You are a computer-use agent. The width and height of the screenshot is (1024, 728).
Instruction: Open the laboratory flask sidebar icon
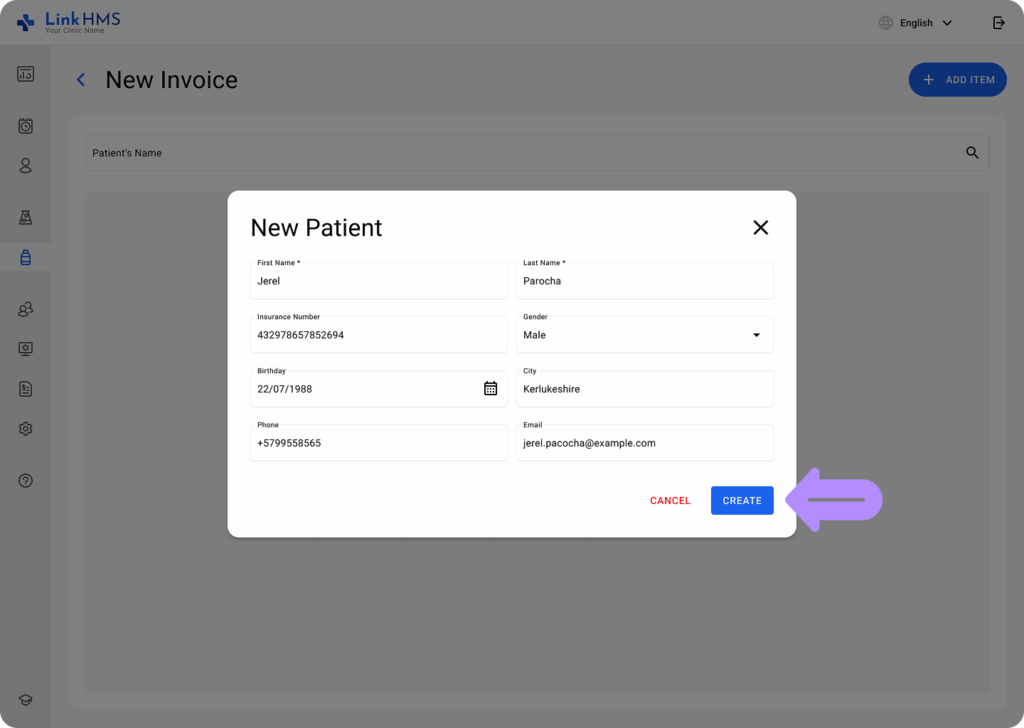[x=25, y=217]
